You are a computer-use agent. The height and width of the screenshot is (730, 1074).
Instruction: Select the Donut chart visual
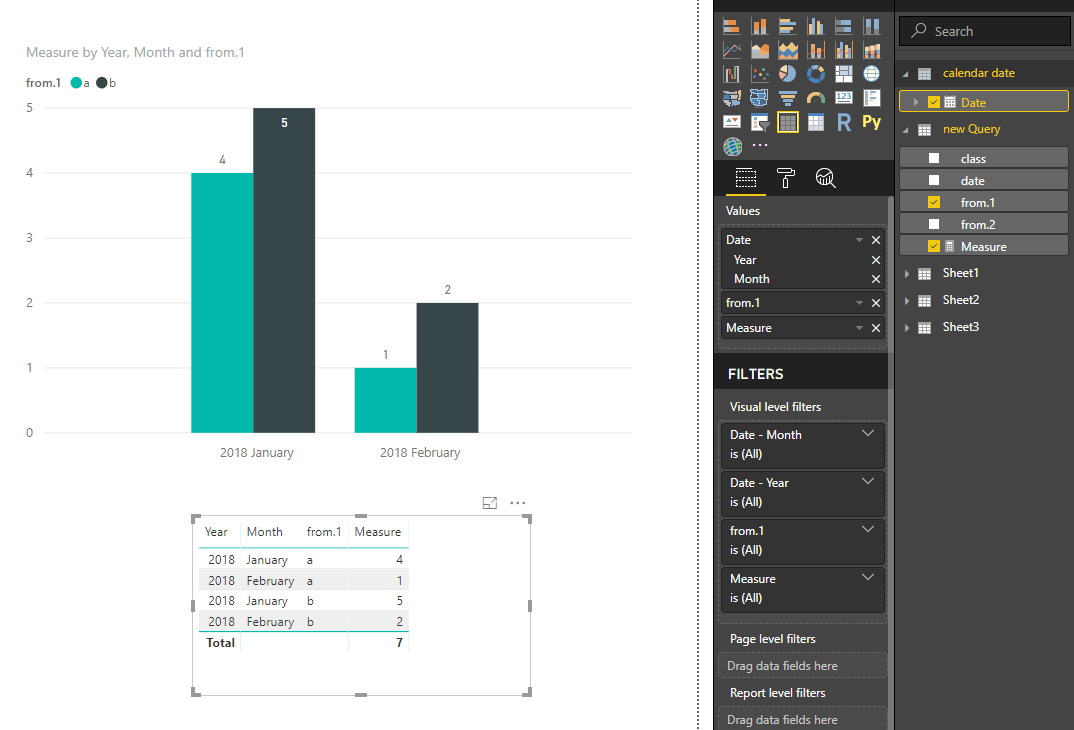click(816, 74)
